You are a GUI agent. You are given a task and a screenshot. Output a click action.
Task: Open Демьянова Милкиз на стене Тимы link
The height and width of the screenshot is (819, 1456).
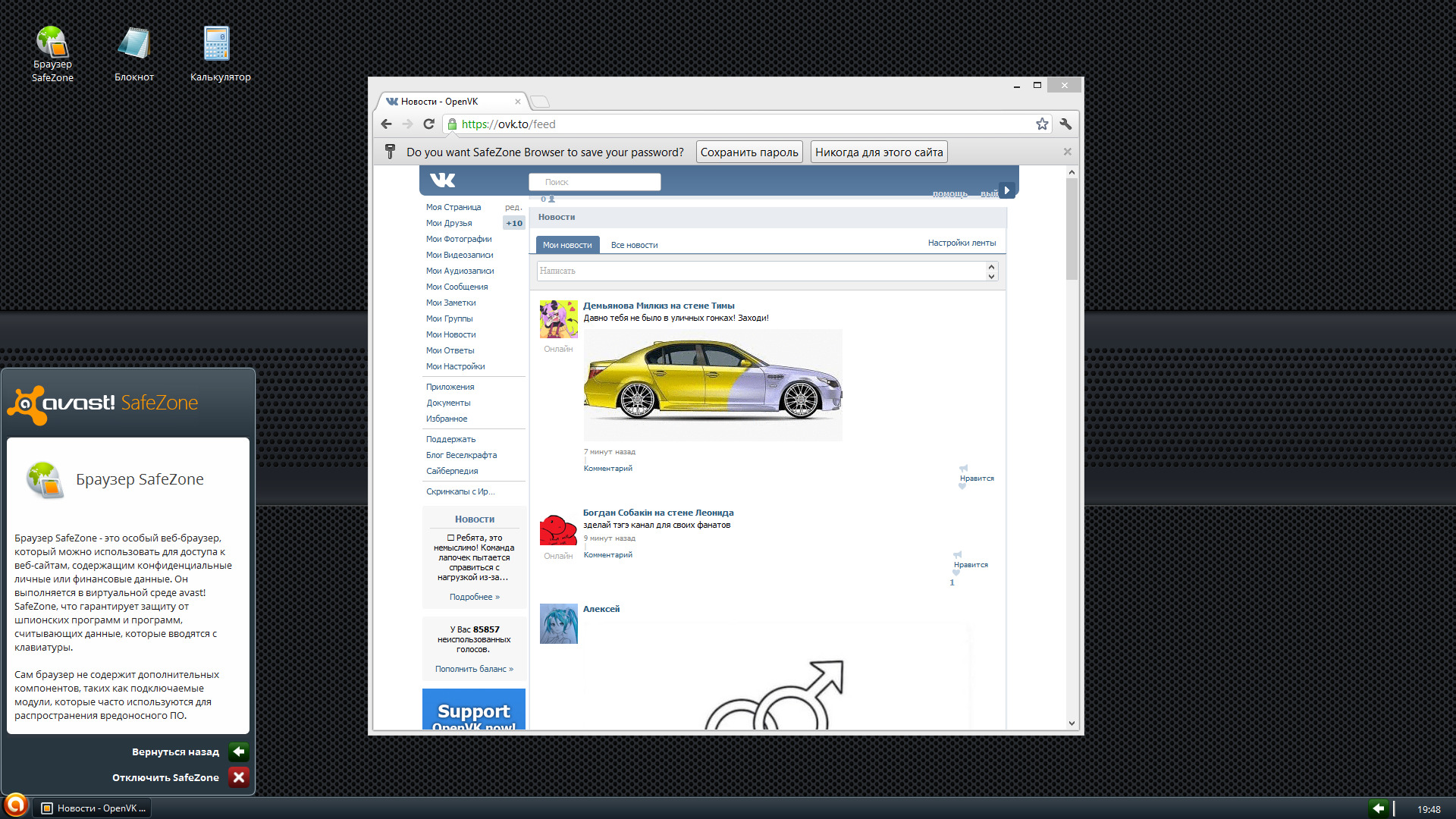click(658, 306)
